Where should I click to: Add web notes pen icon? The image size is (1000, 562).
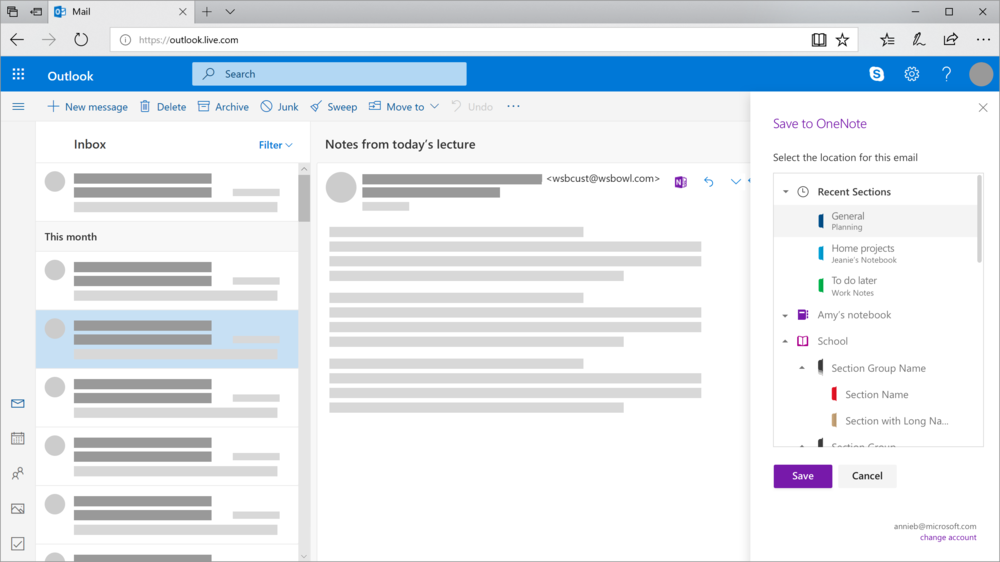[918, 40]
